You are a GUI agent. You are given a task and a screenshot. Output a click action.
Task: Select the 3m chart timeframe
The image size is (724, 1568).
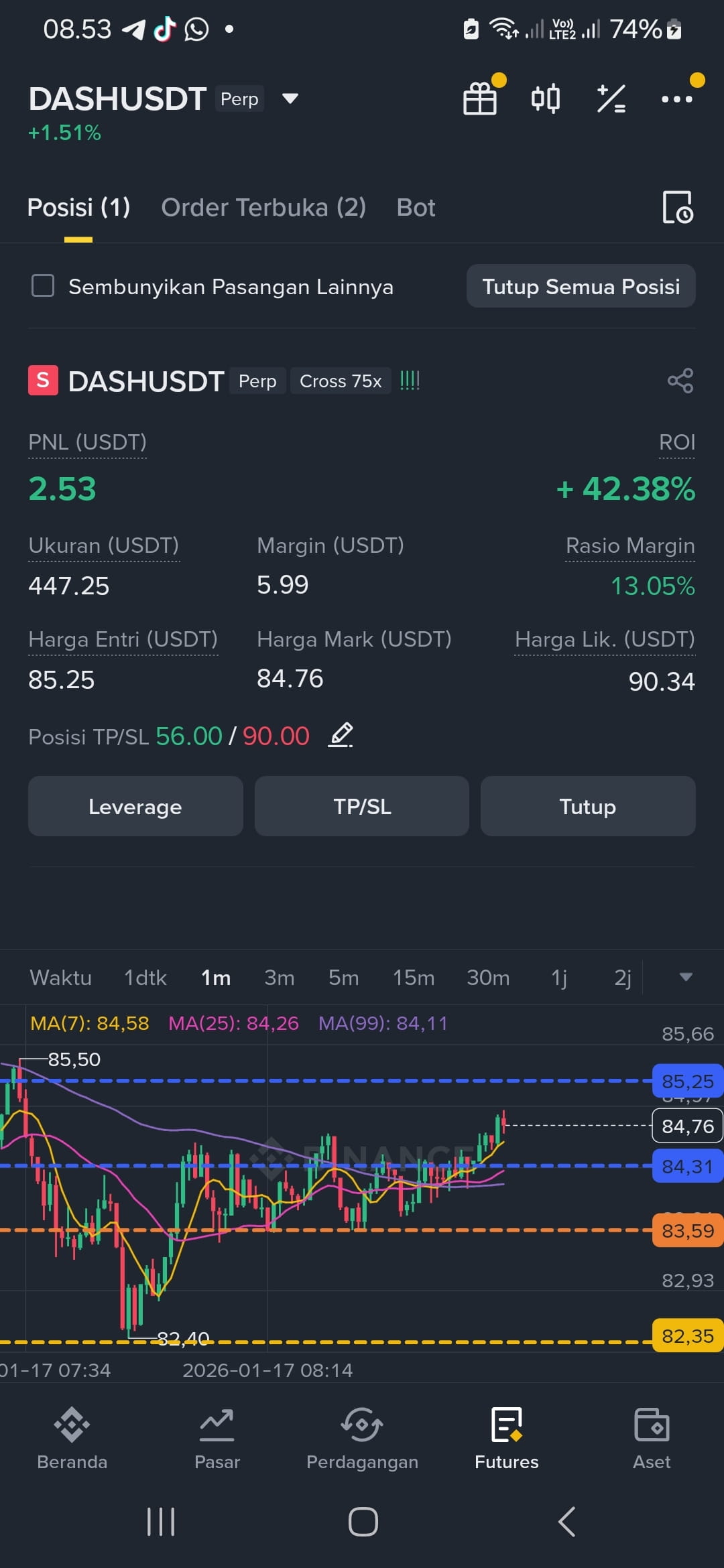click(280, 978)
